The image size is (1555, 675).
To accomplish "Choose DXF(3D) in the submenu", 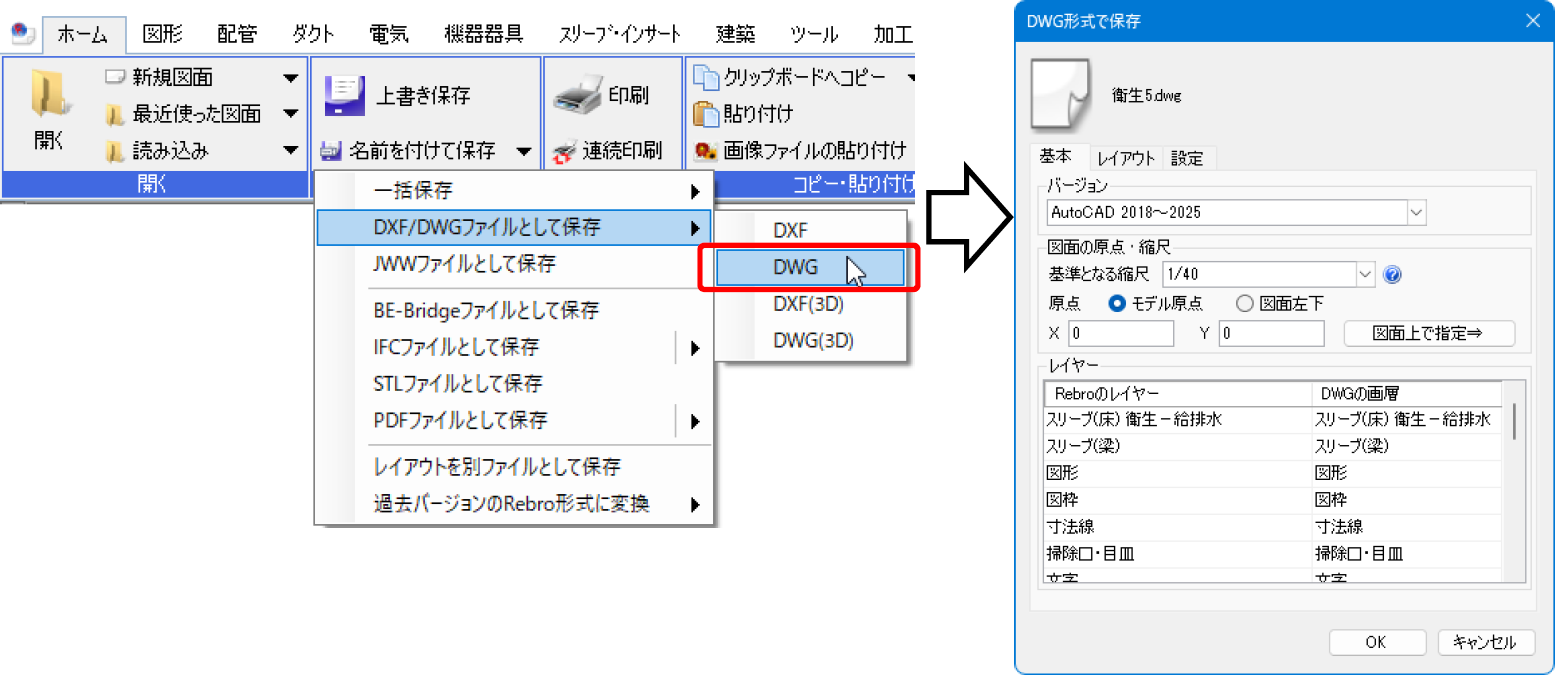I will (x=811, y=304).
